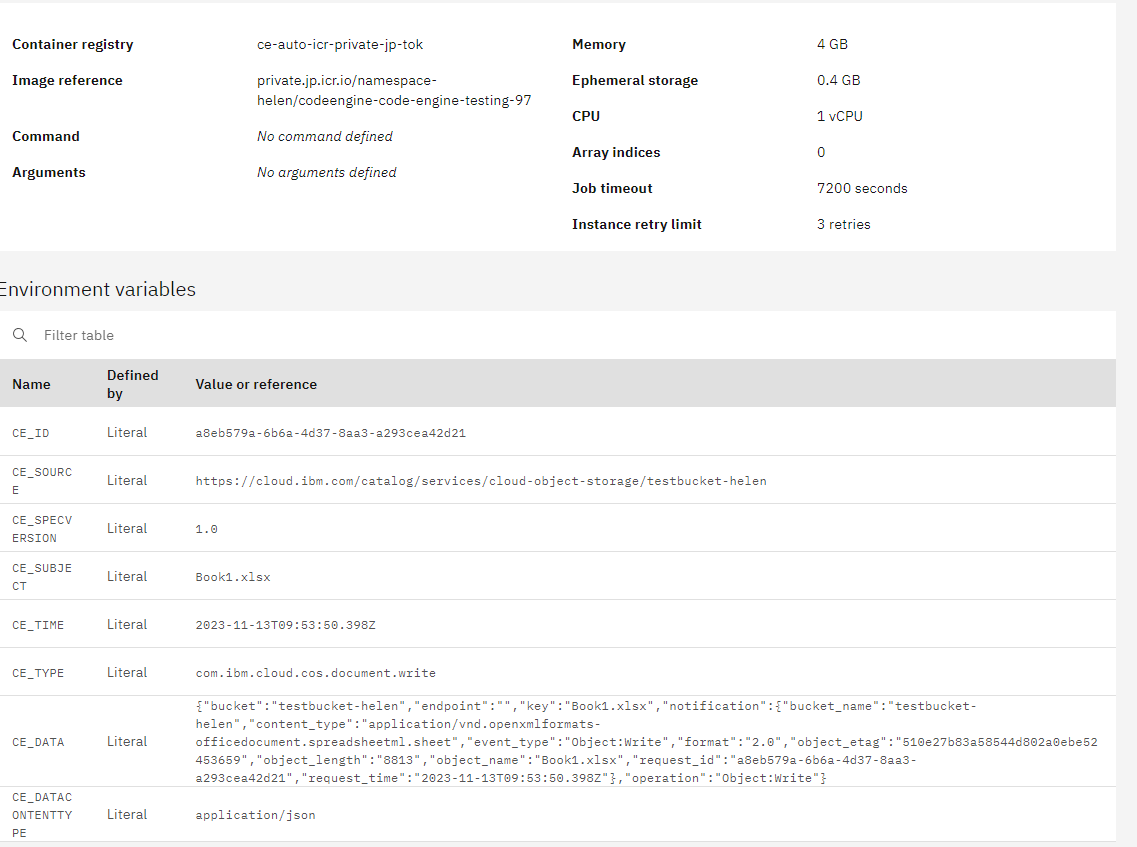
Task: Click the Book1.xlsx subject value
Action: coord(233,577)
